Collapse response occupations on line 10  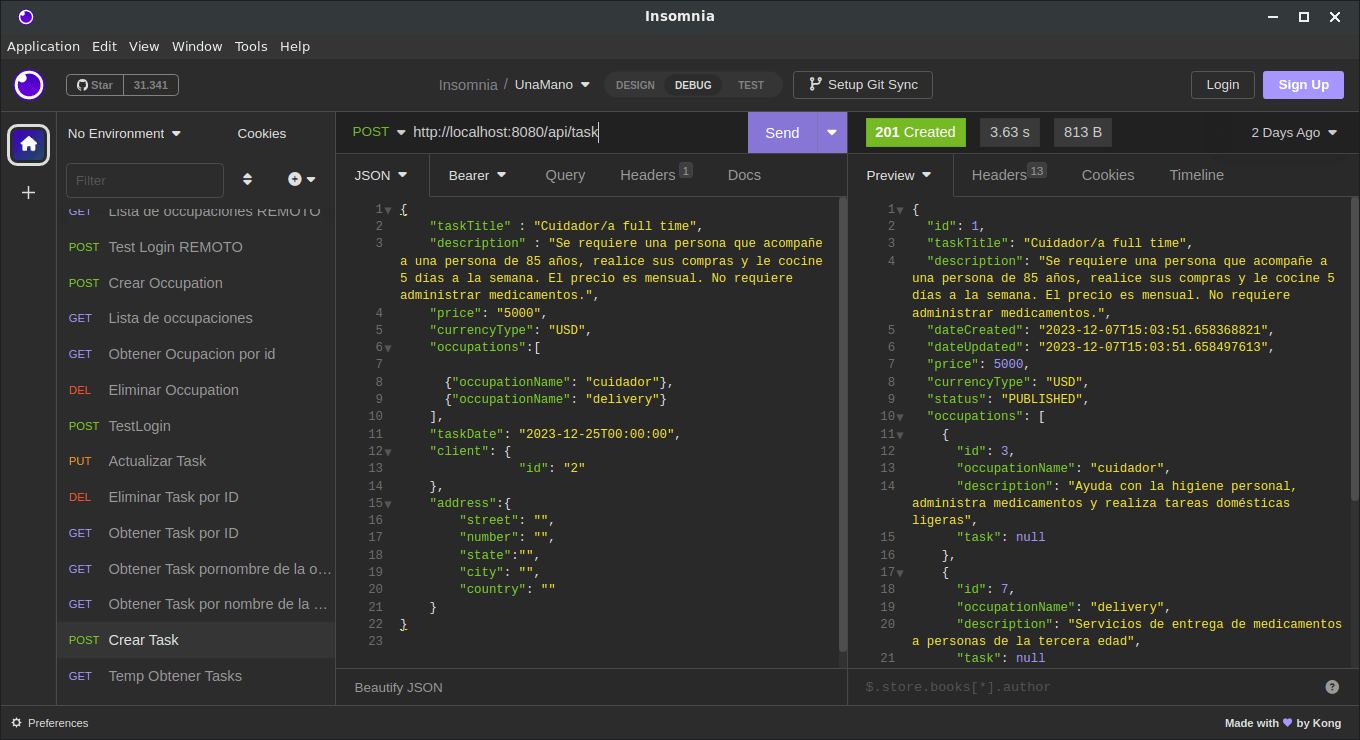click(900, 417)
